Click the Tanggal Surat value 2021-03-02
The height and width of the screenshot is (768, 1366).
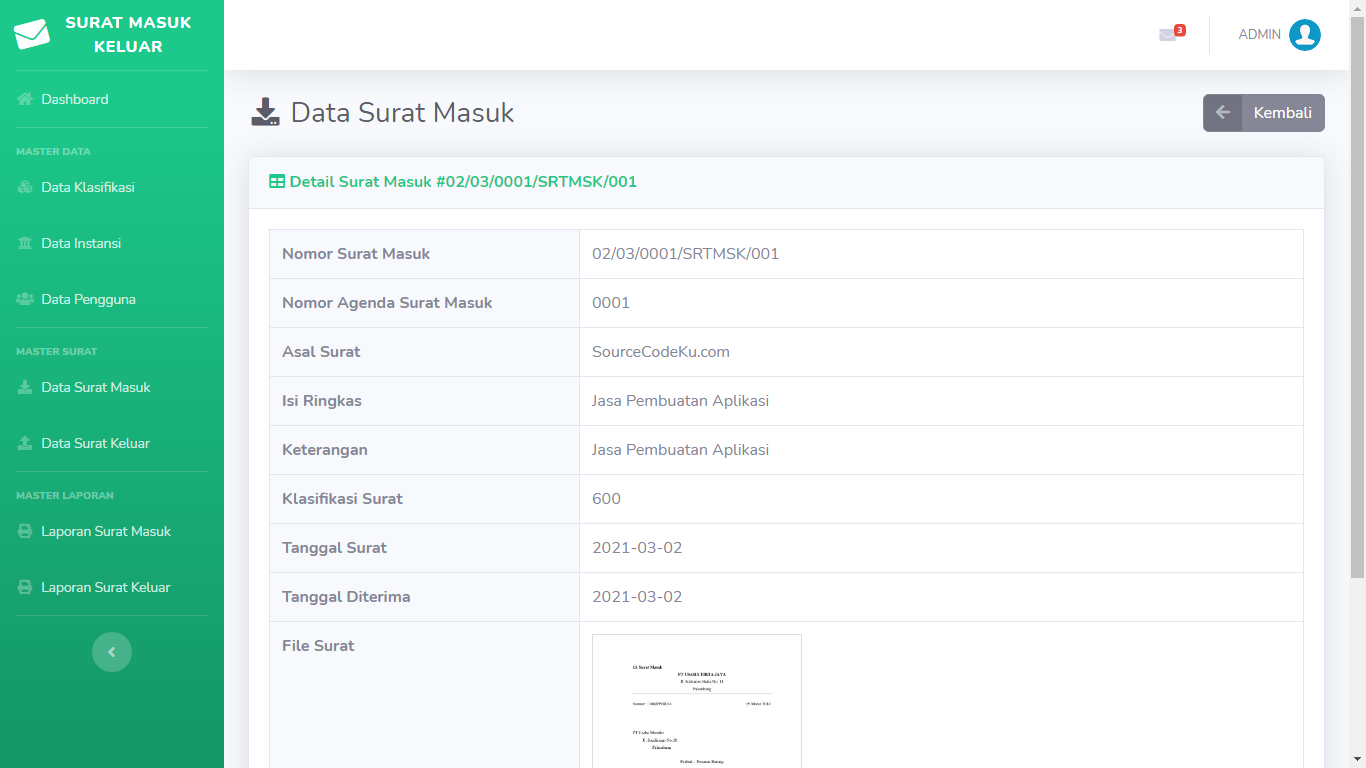point(637,548)
